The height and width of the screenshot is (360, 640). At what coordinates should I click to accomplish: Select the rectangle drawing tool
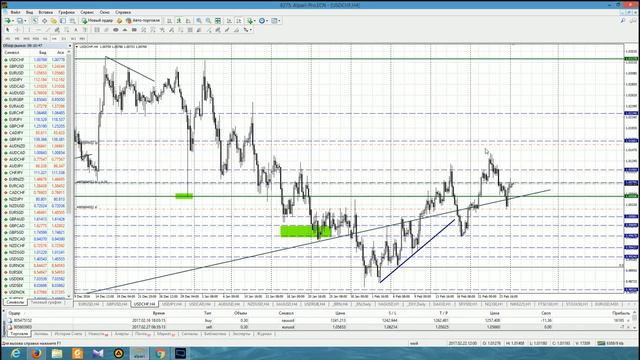[x=134, y=30]
